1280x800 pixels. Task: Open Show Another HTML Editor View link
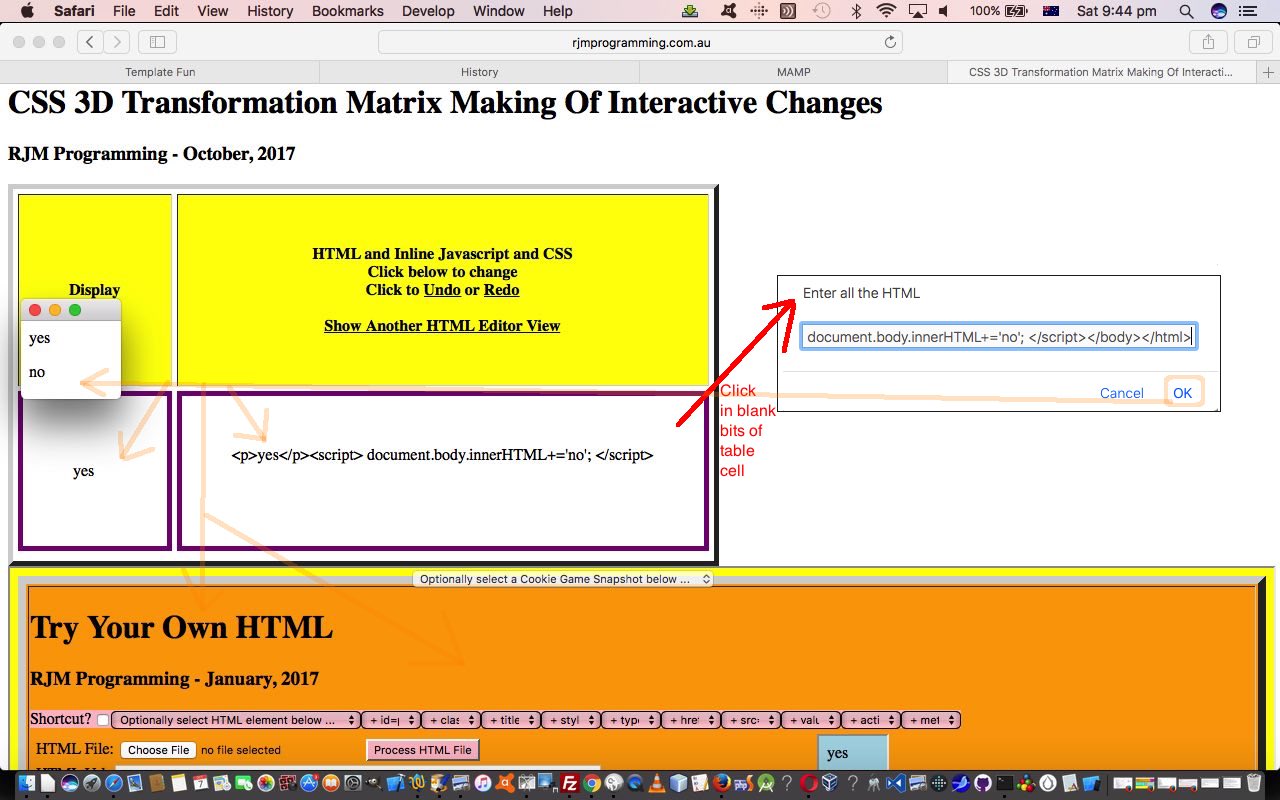442,326
